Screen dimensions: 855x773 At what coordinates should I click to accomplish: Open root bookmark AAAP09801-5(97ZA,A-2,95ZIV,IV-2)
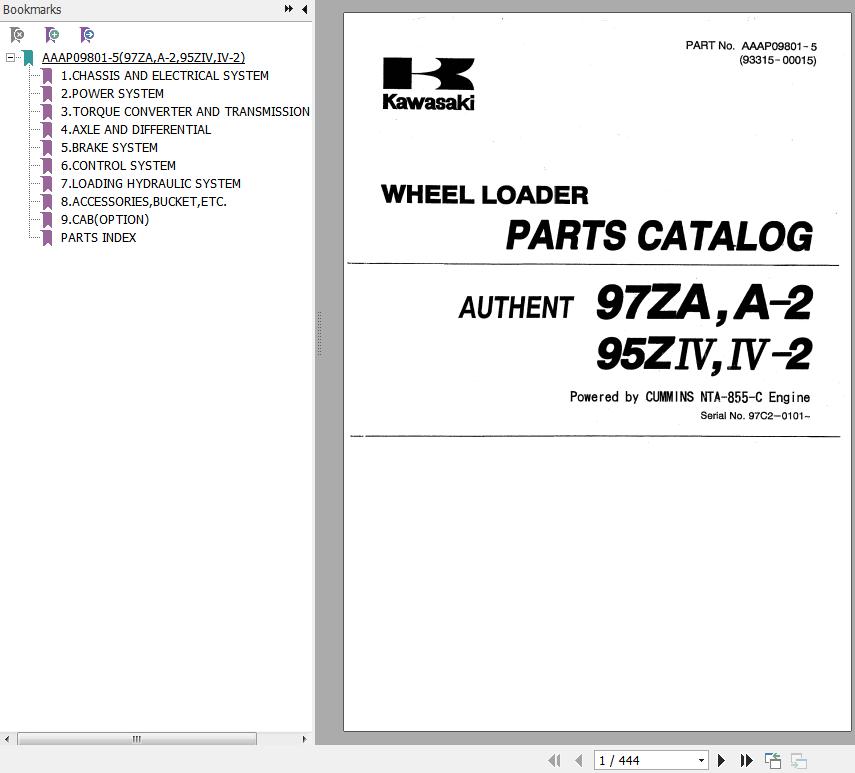[x=143, y=57]
